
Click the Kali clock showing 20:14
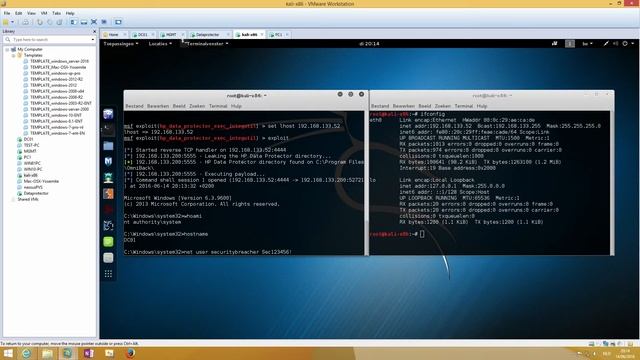point(369,44)
